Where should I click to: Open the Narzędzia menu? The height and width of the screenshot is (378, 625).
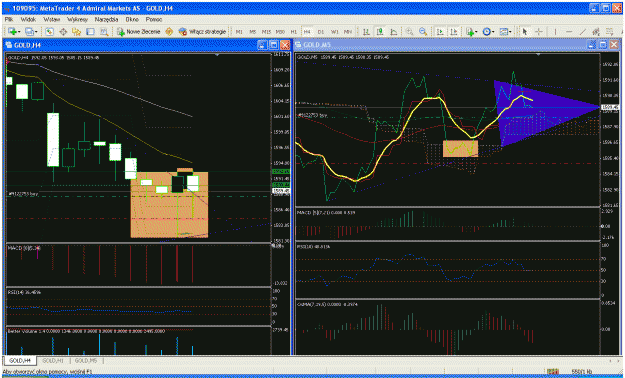point(106,19)
